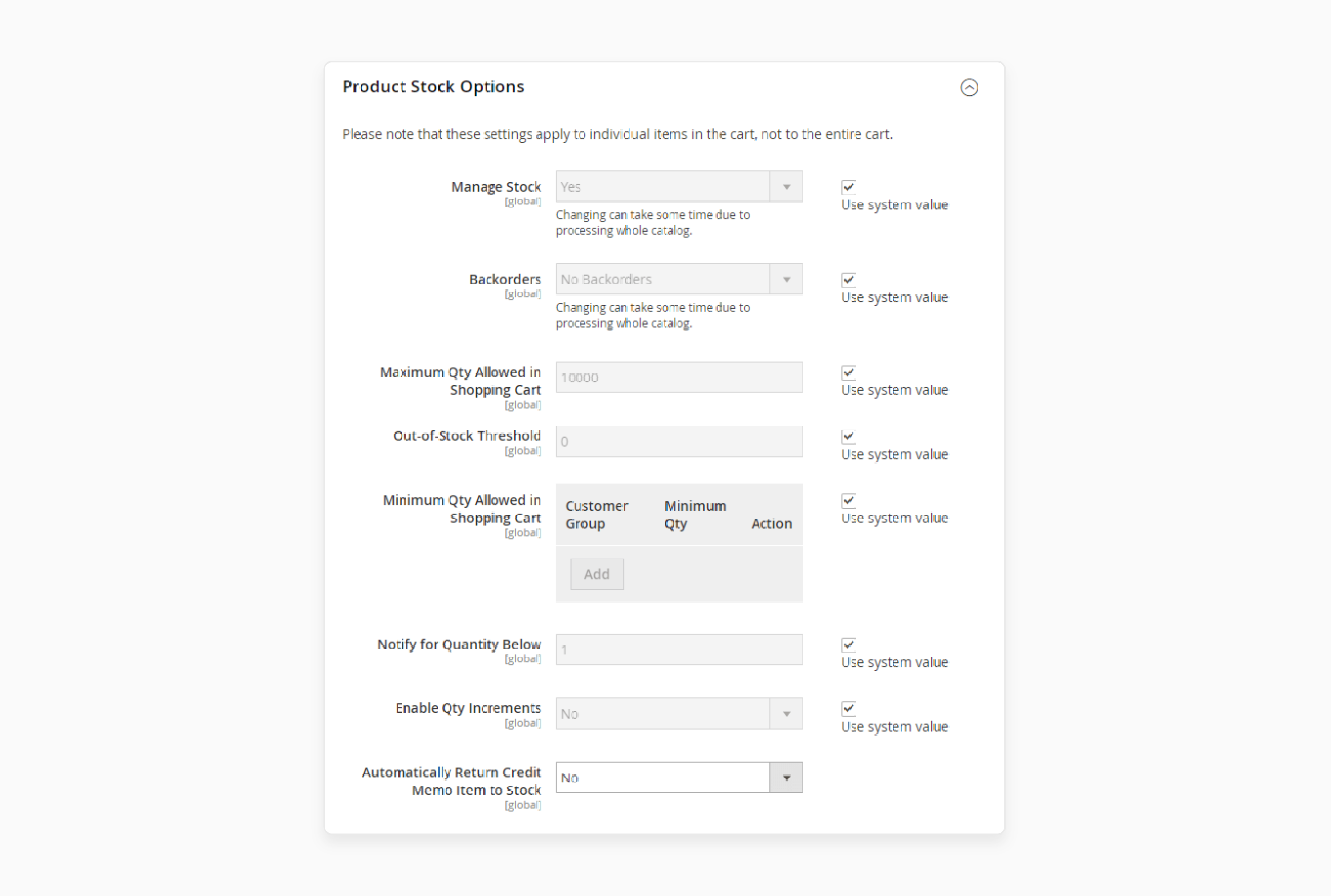Viewport: 1331px width, 896px height.
Task: Click the Backorders label
Action: 505,279
